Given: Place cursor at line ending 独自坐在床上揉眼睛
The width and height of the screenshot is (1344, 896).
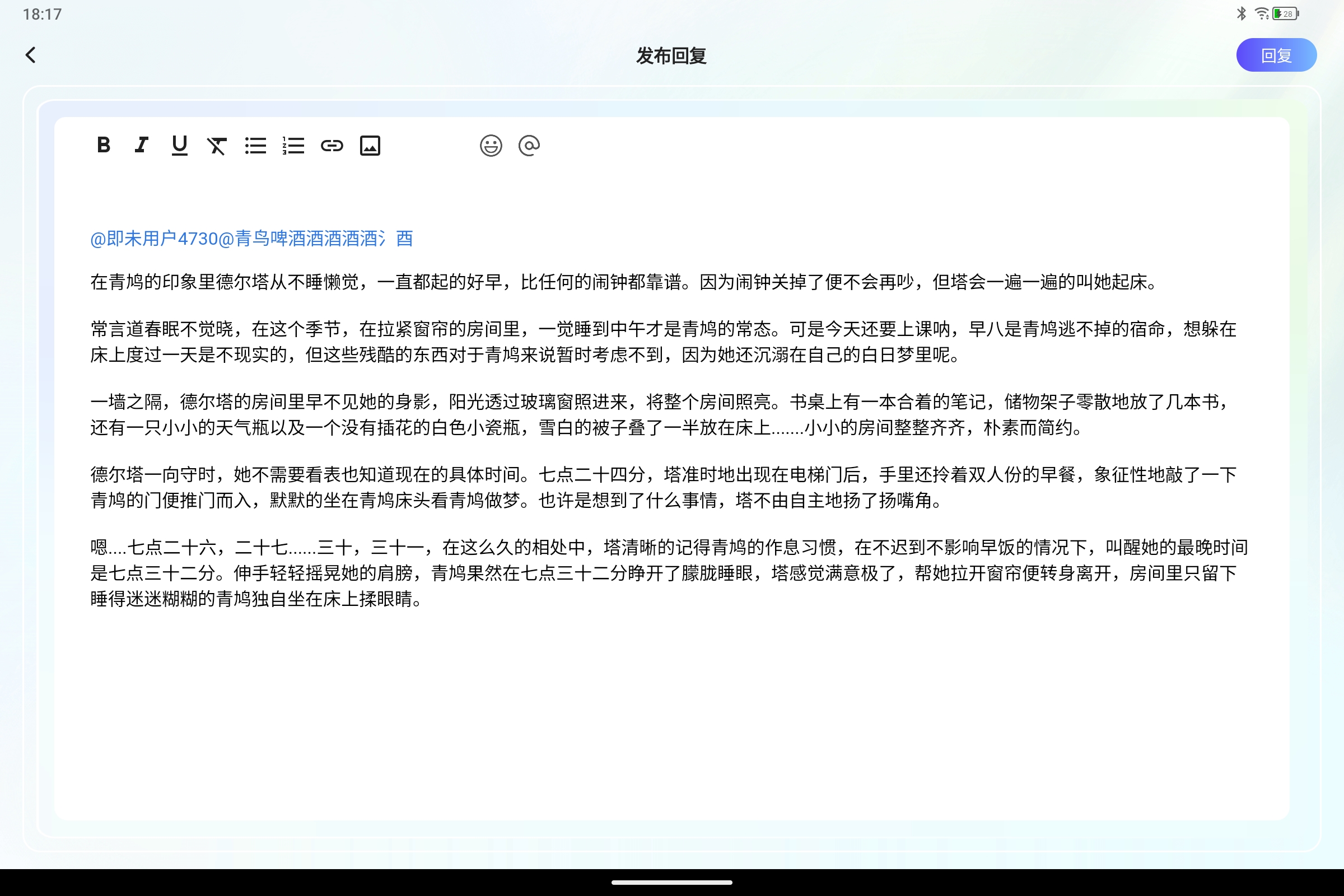Looking at the screenshot, I should 257,599.
